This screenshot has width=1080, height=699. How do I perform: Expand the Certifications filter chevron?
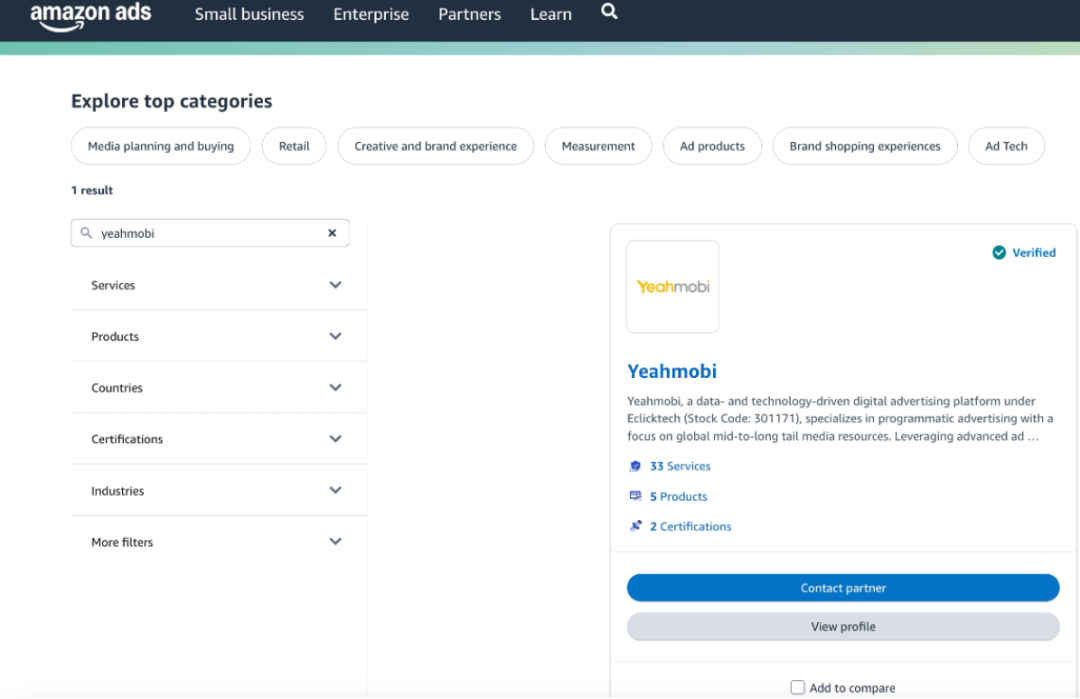[x=335, y=439]
